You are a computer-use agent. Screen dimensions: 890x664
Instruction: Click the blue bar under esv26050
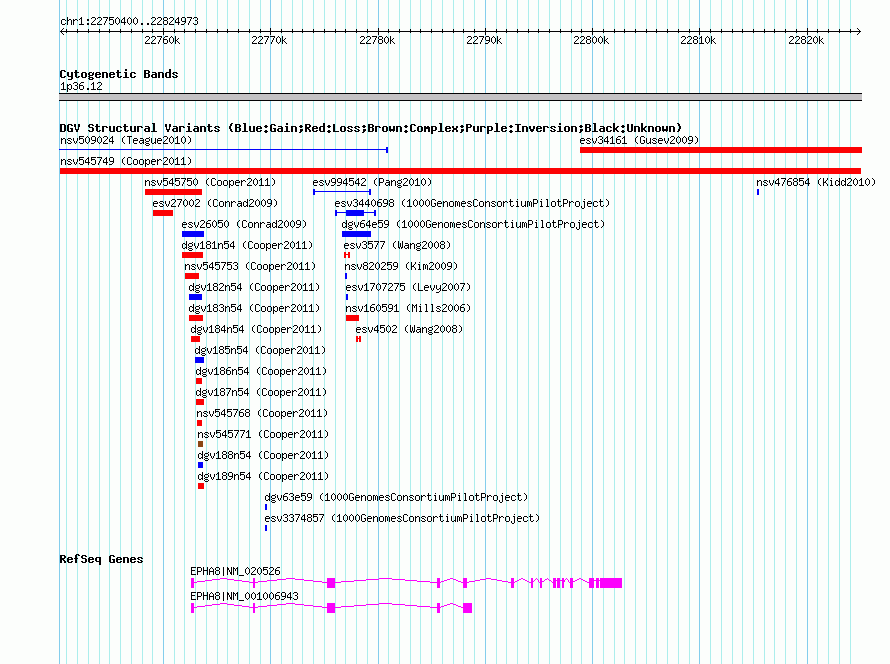click(193, 234)
